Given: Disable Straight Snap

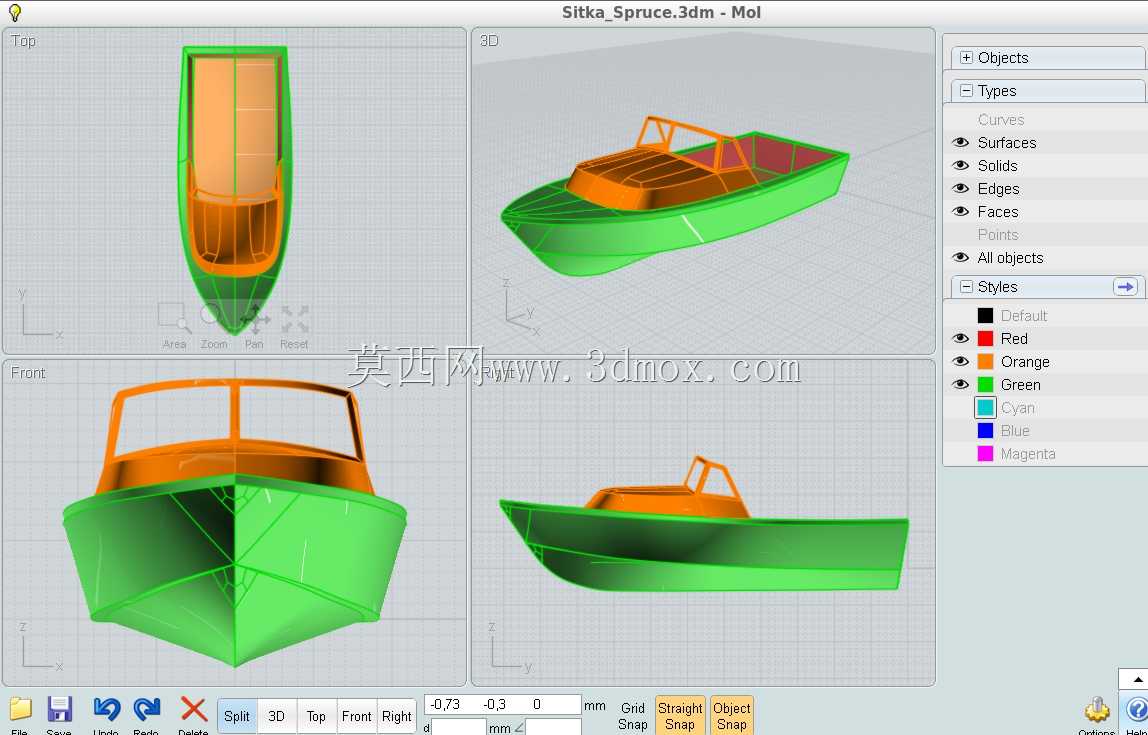Looking at the screenshot, I should tap(680, 716).
